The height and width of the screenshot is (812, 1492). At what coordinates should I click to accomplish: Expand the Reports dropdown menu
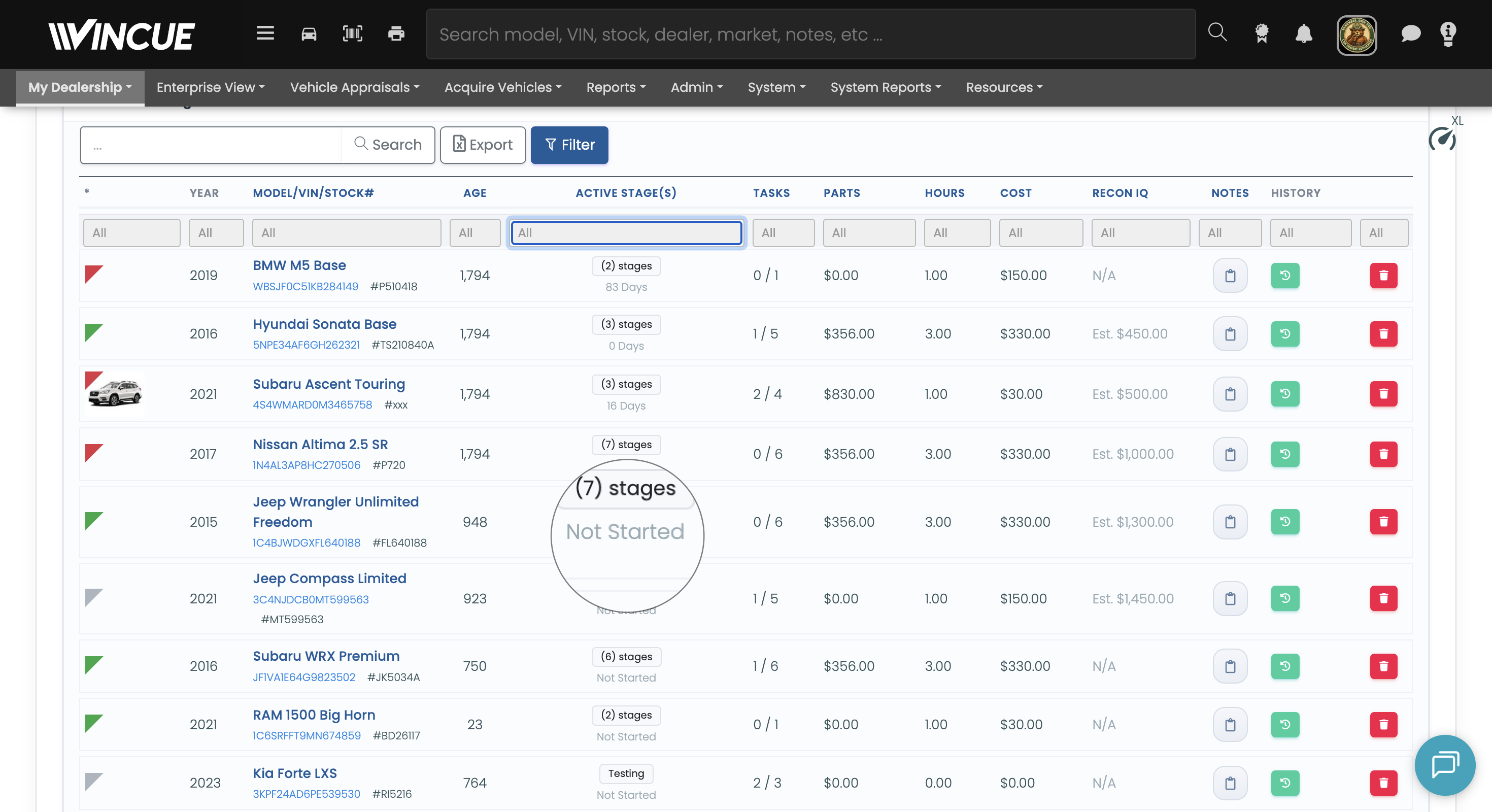[616, 87]
